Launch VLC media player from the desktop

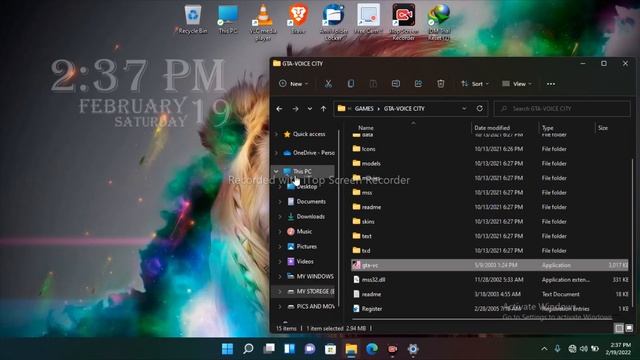coord(263,22)
